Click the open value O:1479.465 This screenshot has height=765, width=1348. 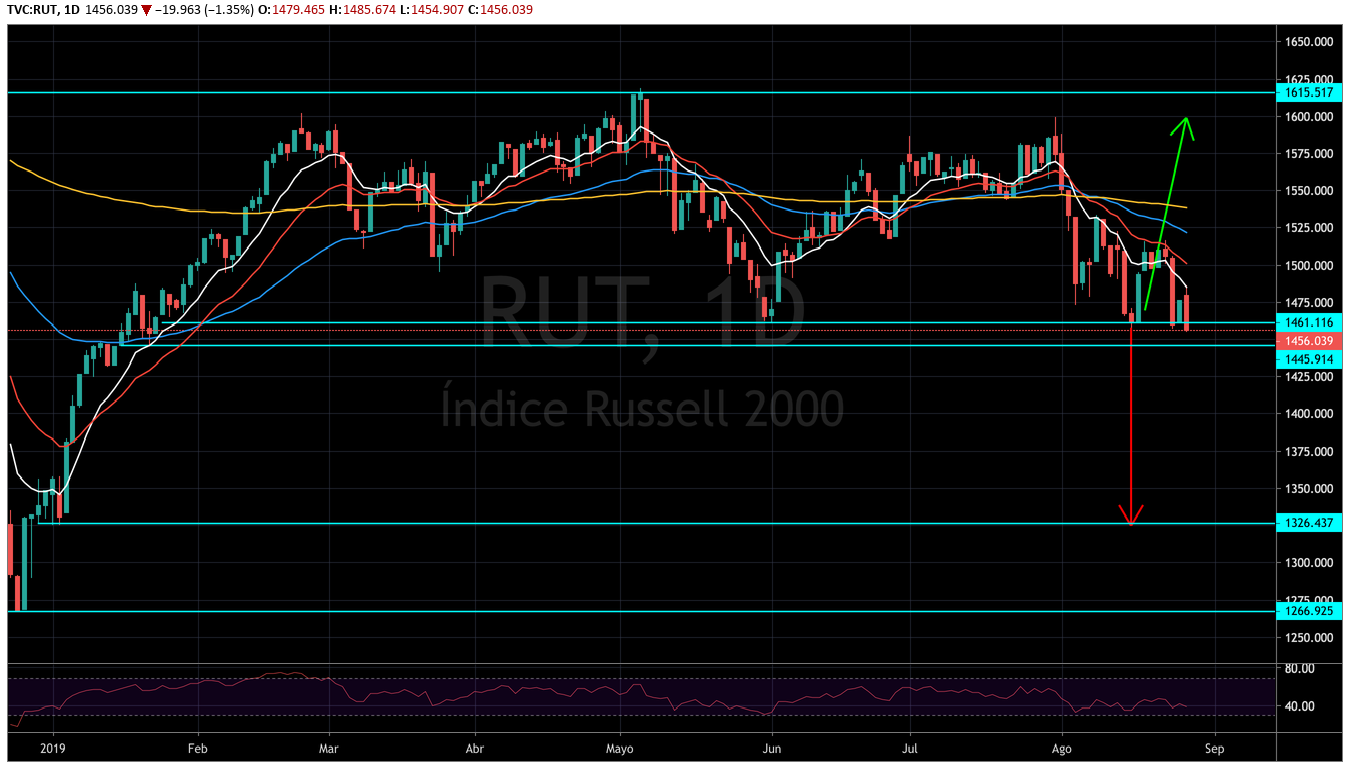click(x=291, y=10)
